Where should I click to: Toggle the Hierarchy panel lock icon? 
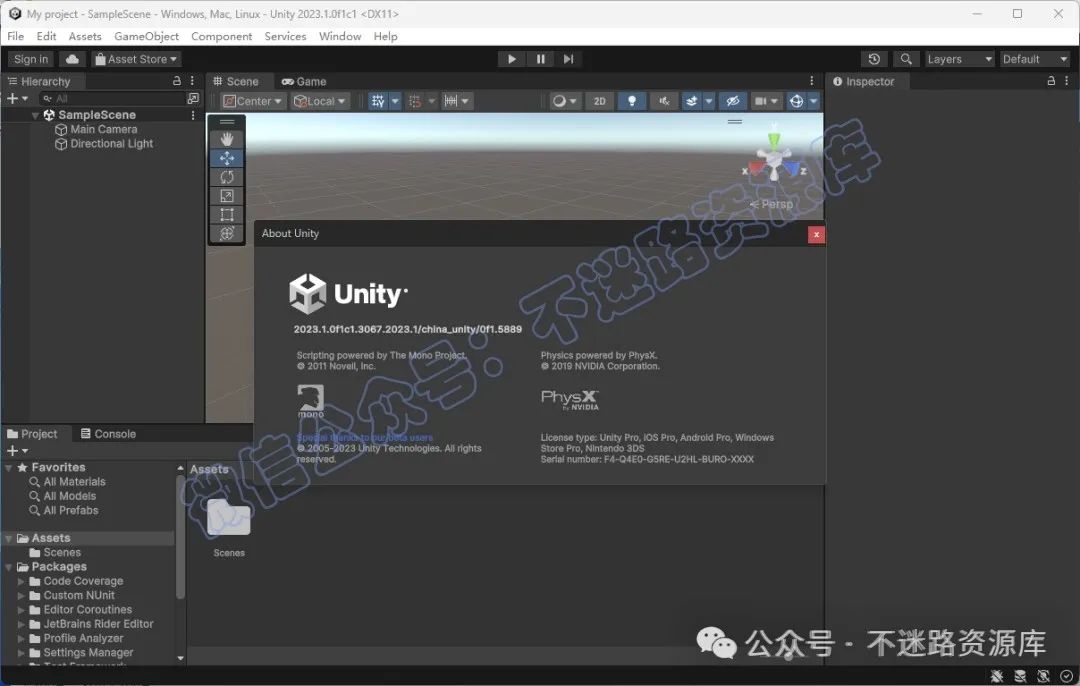pos(176,81)
